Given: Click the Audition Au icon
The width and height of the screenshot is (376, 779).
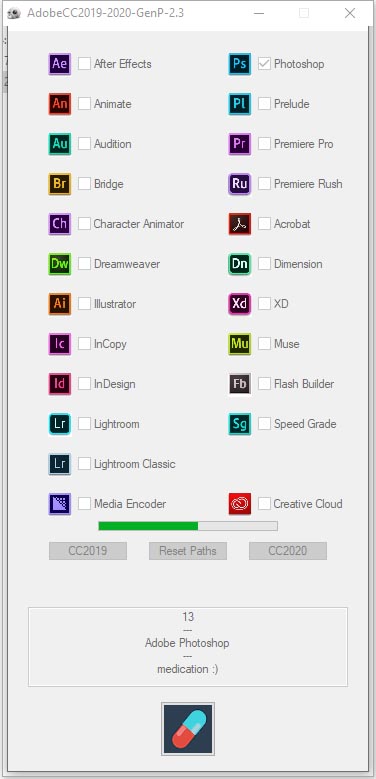Looking at the screenshot, I should click(x=60, y=144).
